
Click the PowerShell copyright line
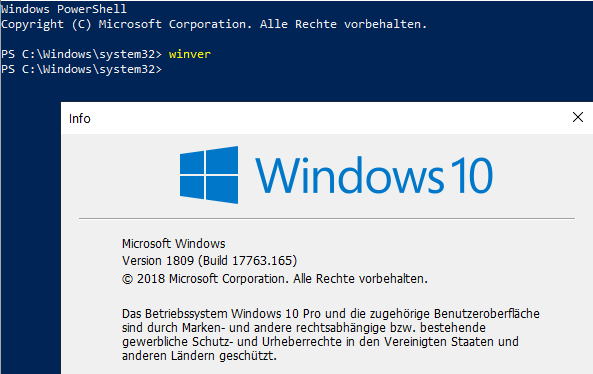click(214, 24)
